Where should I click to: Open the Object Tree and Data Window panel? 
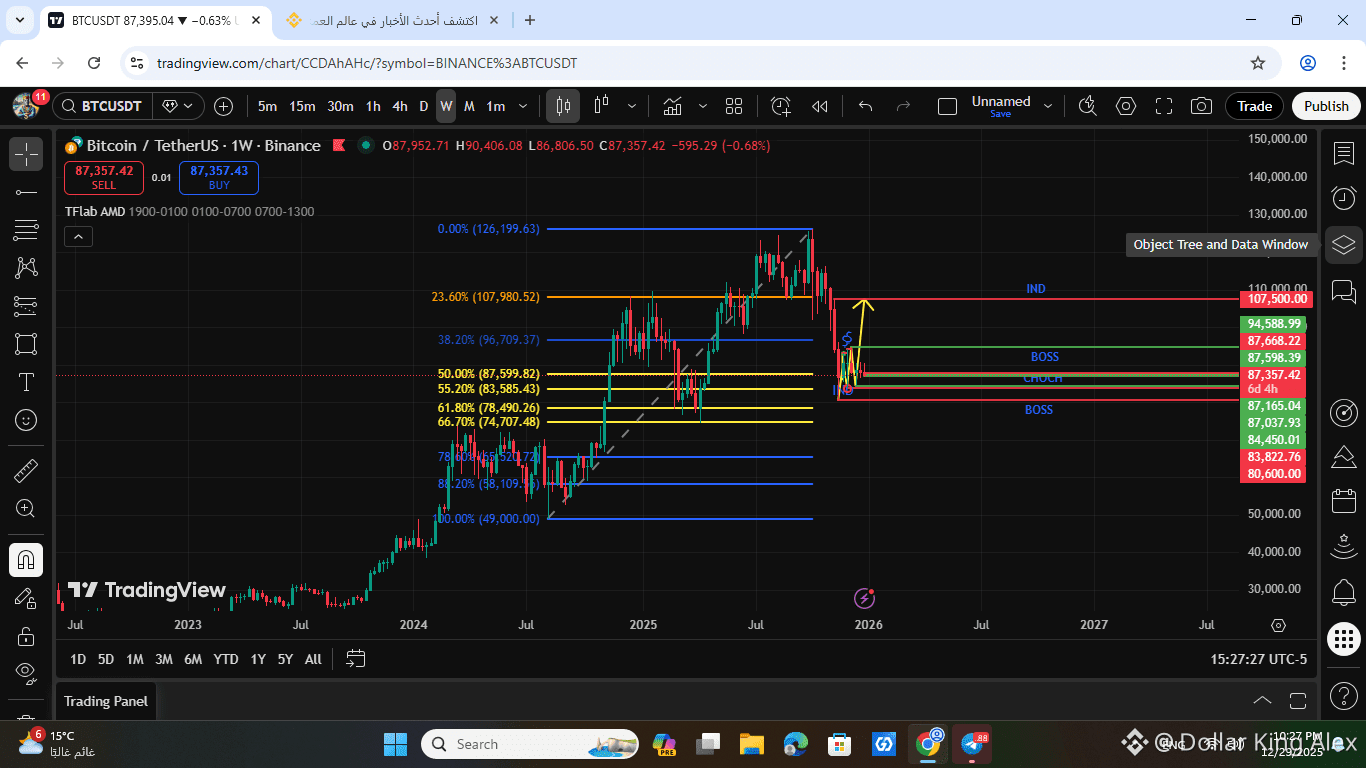tap(1344, 244)
